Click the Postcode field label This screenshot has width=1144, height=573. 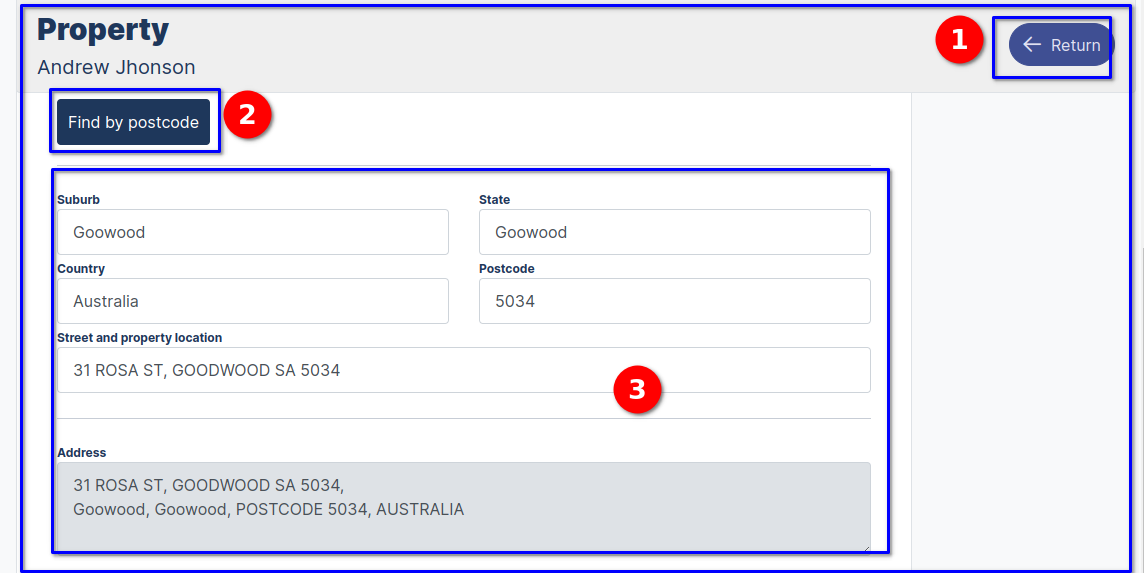point(506,269)
